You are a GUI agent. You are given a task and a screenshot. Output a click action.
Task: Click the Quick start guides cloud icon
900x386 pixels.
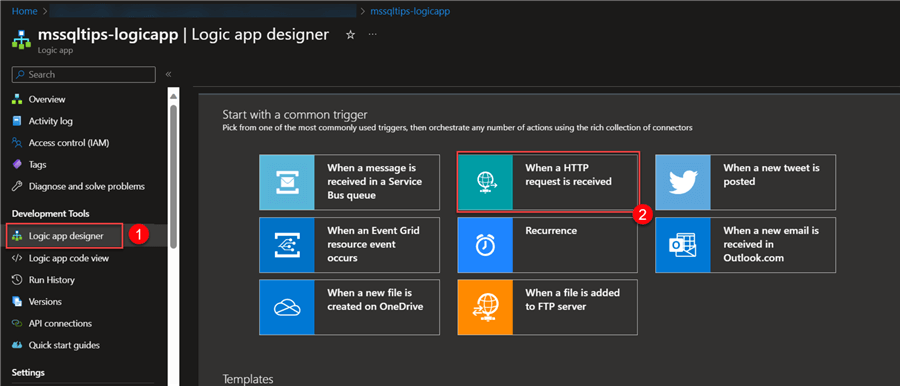pos(17,345)
